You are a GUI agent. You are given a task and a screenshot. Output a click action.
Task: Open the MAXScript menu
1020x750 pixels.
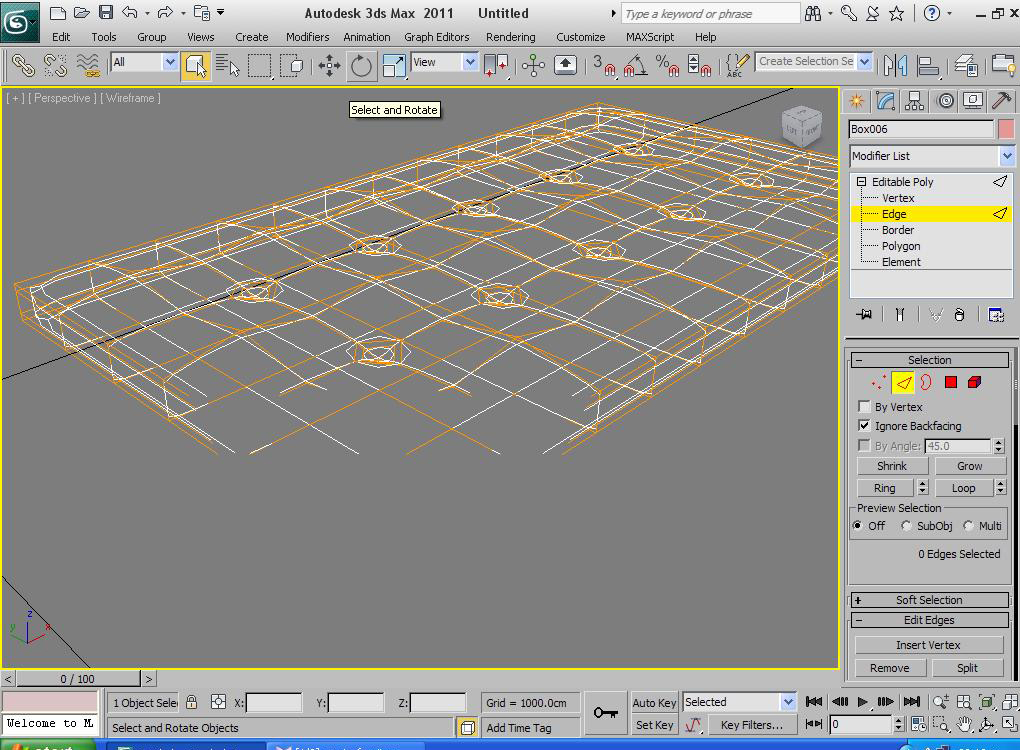tap(650, 37)
